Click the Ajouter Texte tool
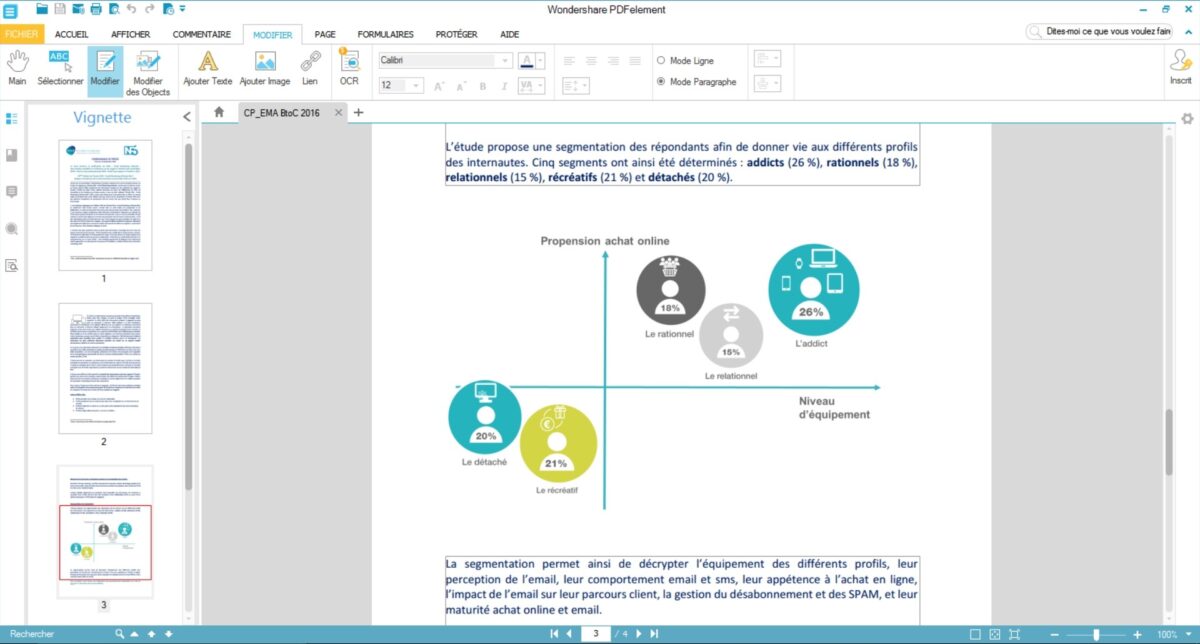Viewport: 1200px width, 644px height. point(207,68)
